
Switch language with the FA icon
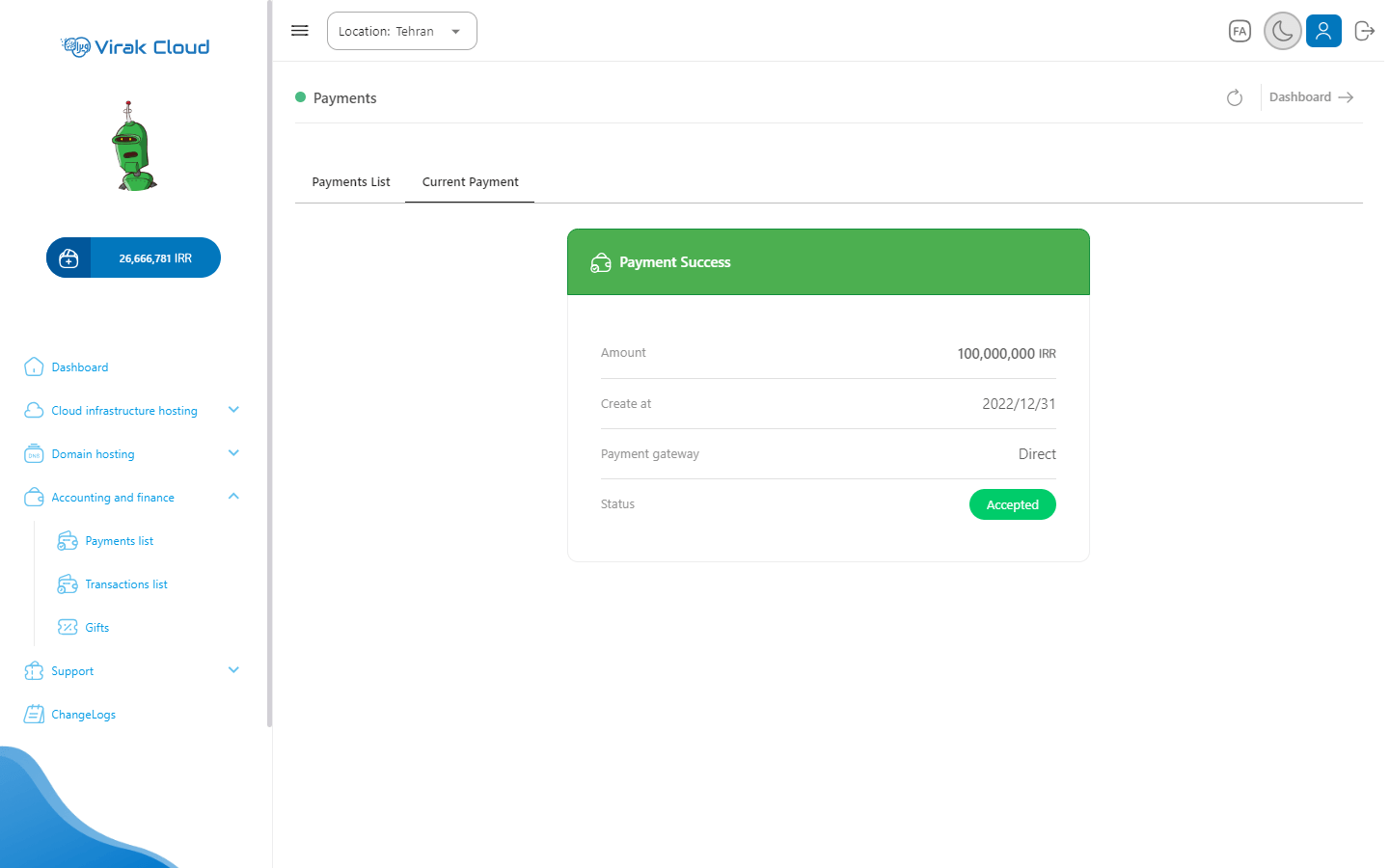pyautogui.click(x=1239, y=31)
